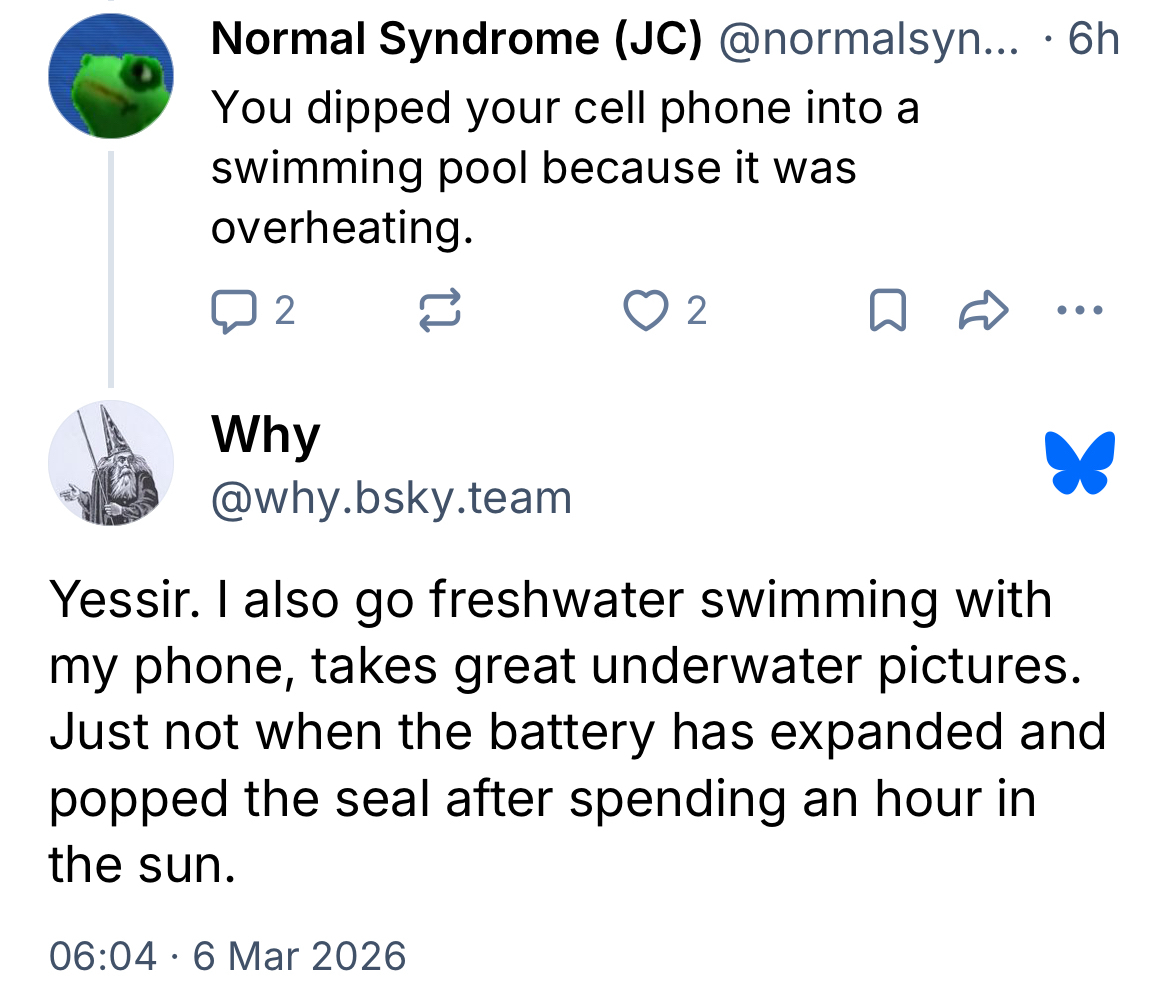Bookmark the Normal Syndrome post
Viewport: 1170px width, 991px height.
(889, 311)
